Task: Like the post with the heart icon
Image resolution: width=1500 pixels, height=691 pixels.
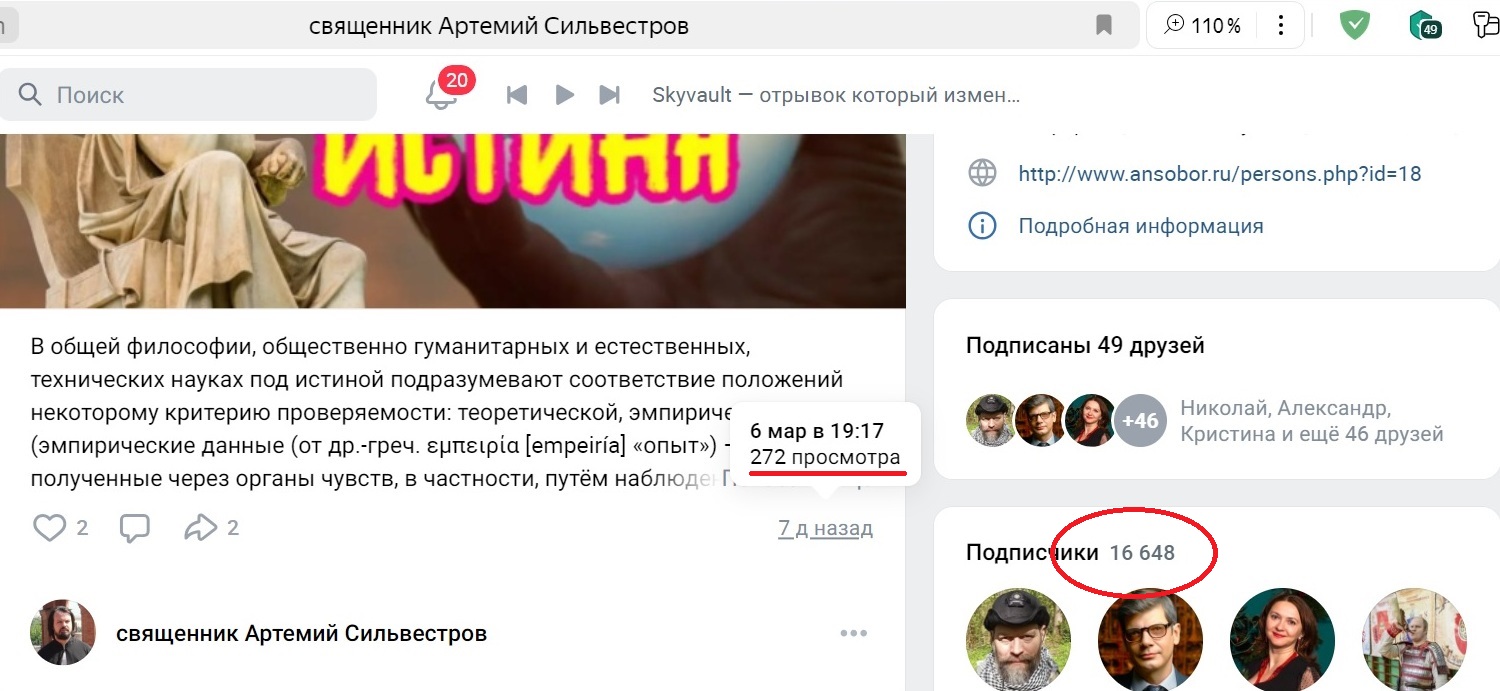Action: [50, 527]
